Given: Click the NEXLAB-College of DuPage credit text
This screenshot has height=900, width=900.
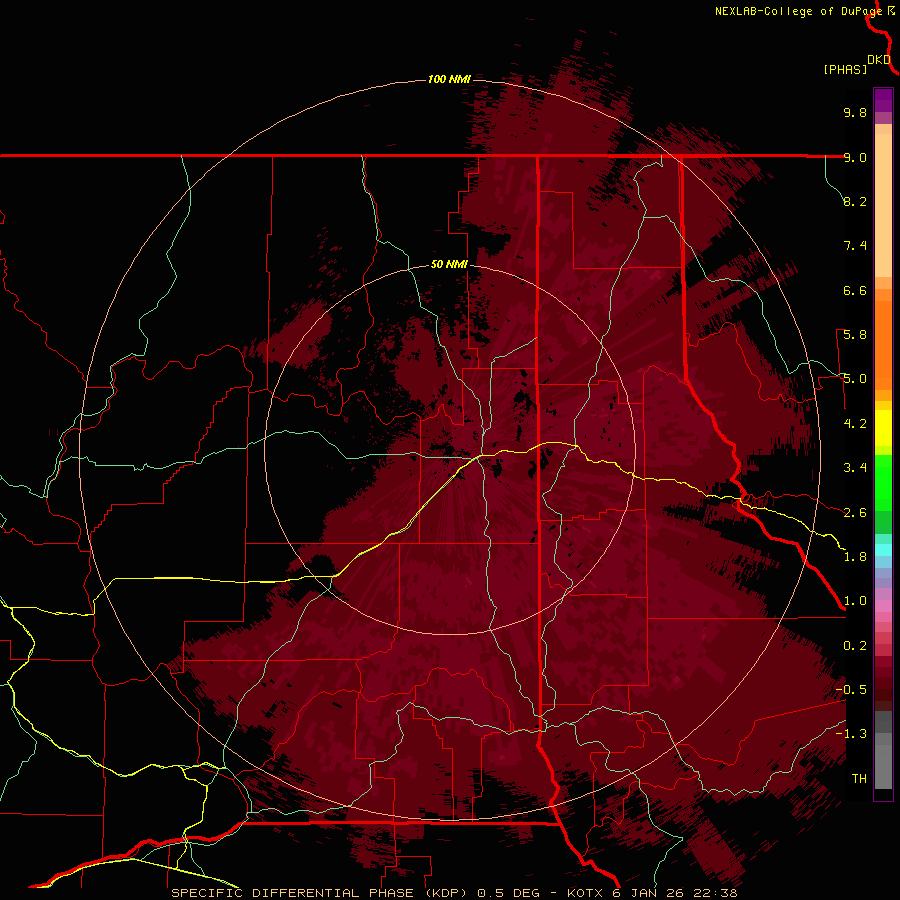Looking at the screenshot, I should click(798, 11).
